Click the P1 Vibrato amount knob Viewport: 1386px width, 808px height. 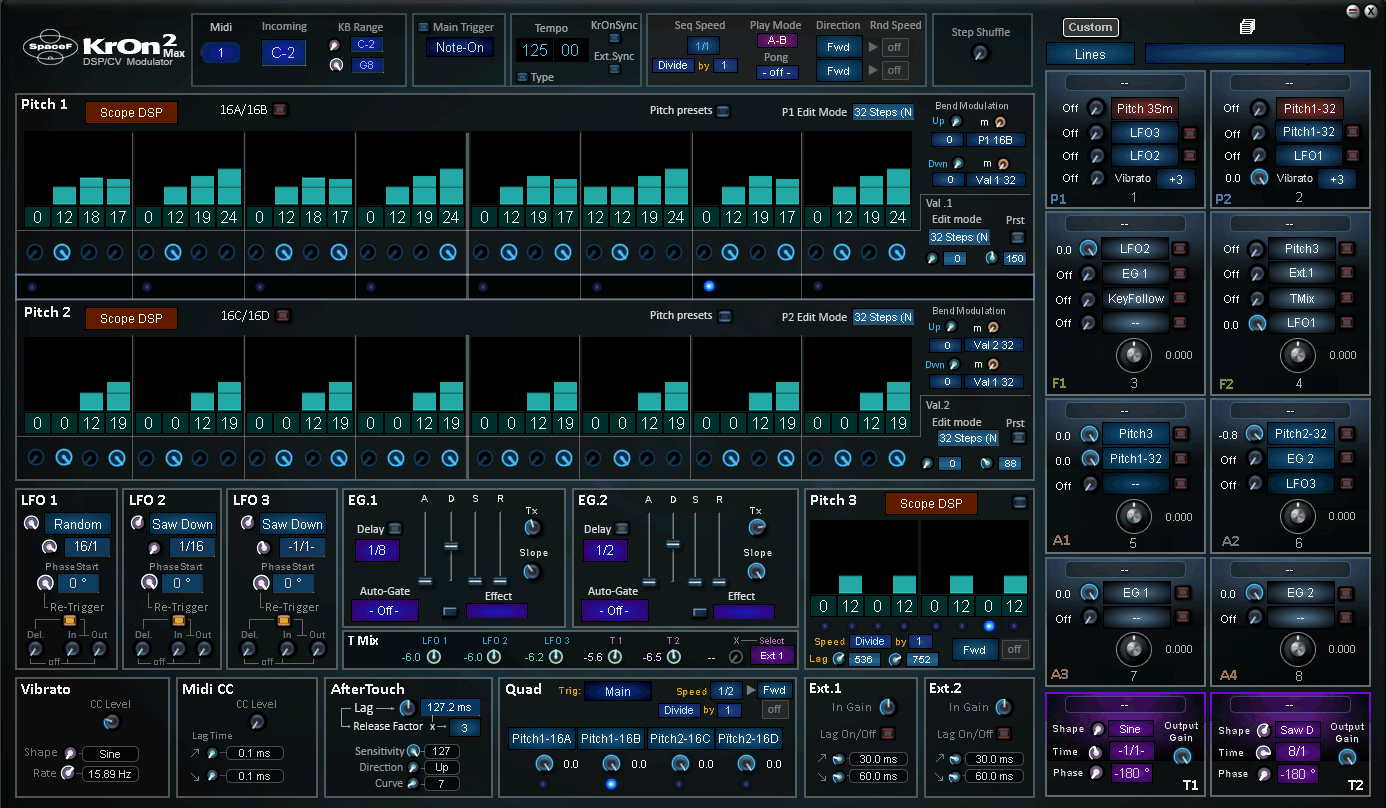(x=1096, y=179)
